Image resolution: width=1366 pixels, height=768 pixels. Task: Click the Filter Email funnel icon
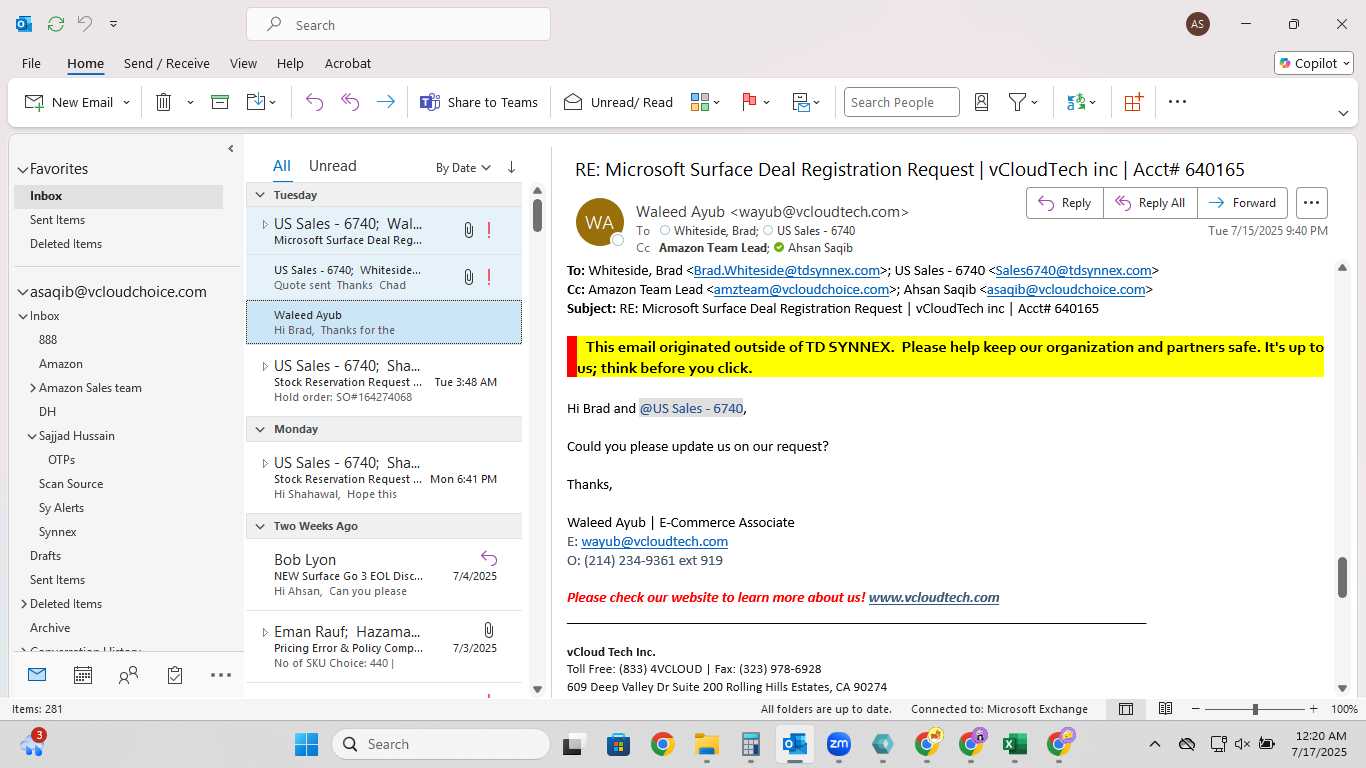coord(1017,102)
